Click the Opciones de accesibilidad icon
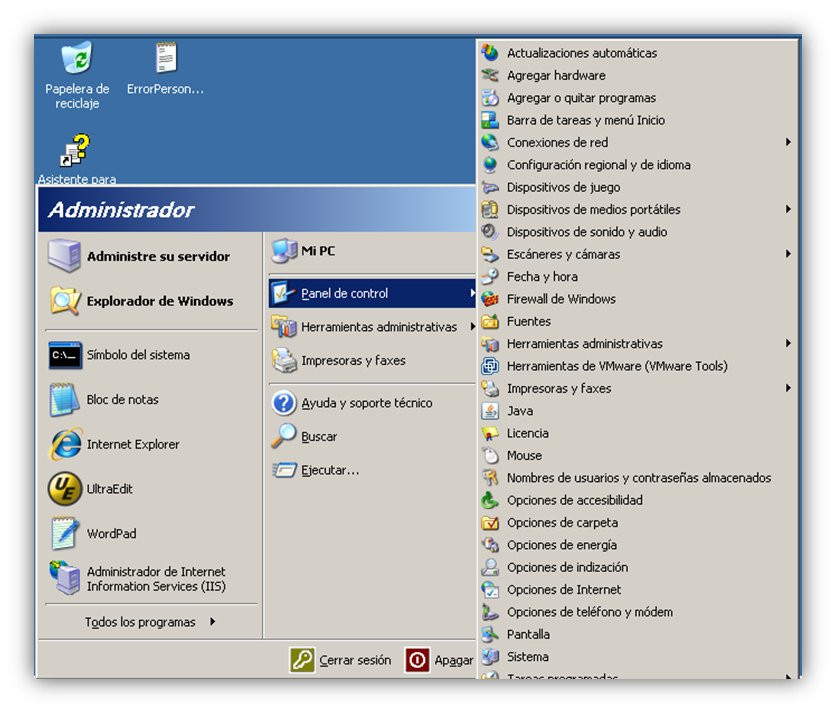836x713 pixels. point(490,500)
